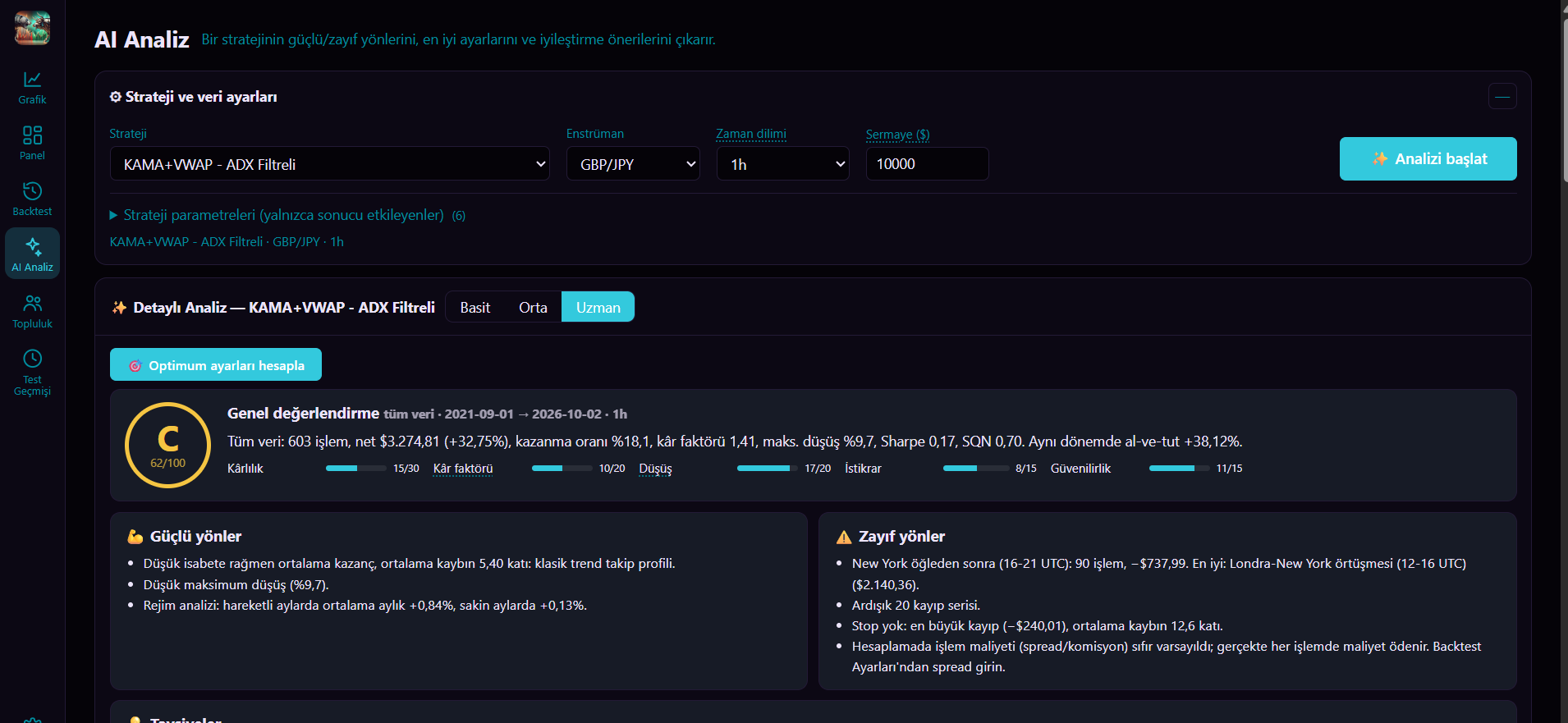Click the Ardışık 20 kayıp serisi line

pos(915,606)
